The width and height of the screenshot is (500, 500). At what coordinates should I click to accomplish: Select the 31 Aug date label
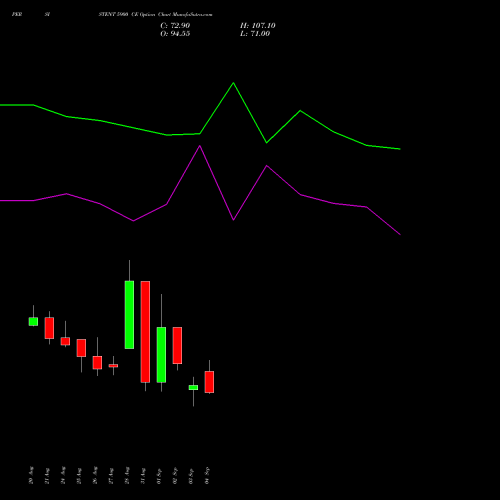(143, 475)
